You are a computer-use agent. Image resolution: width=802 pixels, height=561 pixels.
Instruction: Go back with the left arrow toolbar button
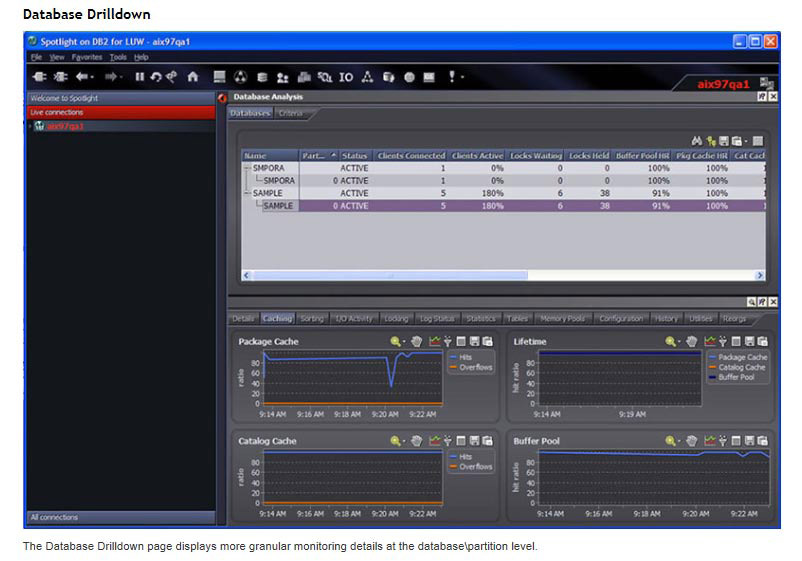[81, 77]
